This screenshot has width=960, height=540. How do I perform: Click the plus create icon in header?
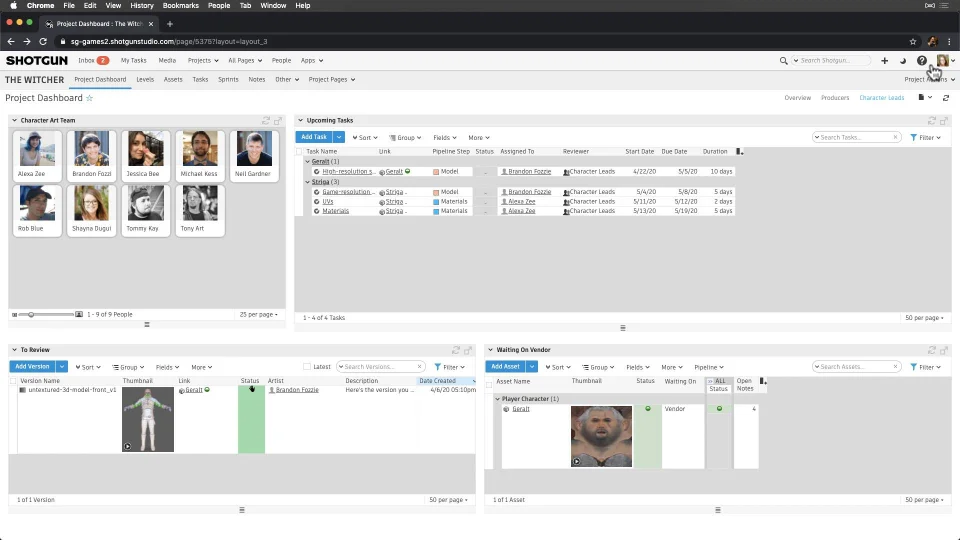[x=884, y=61]
